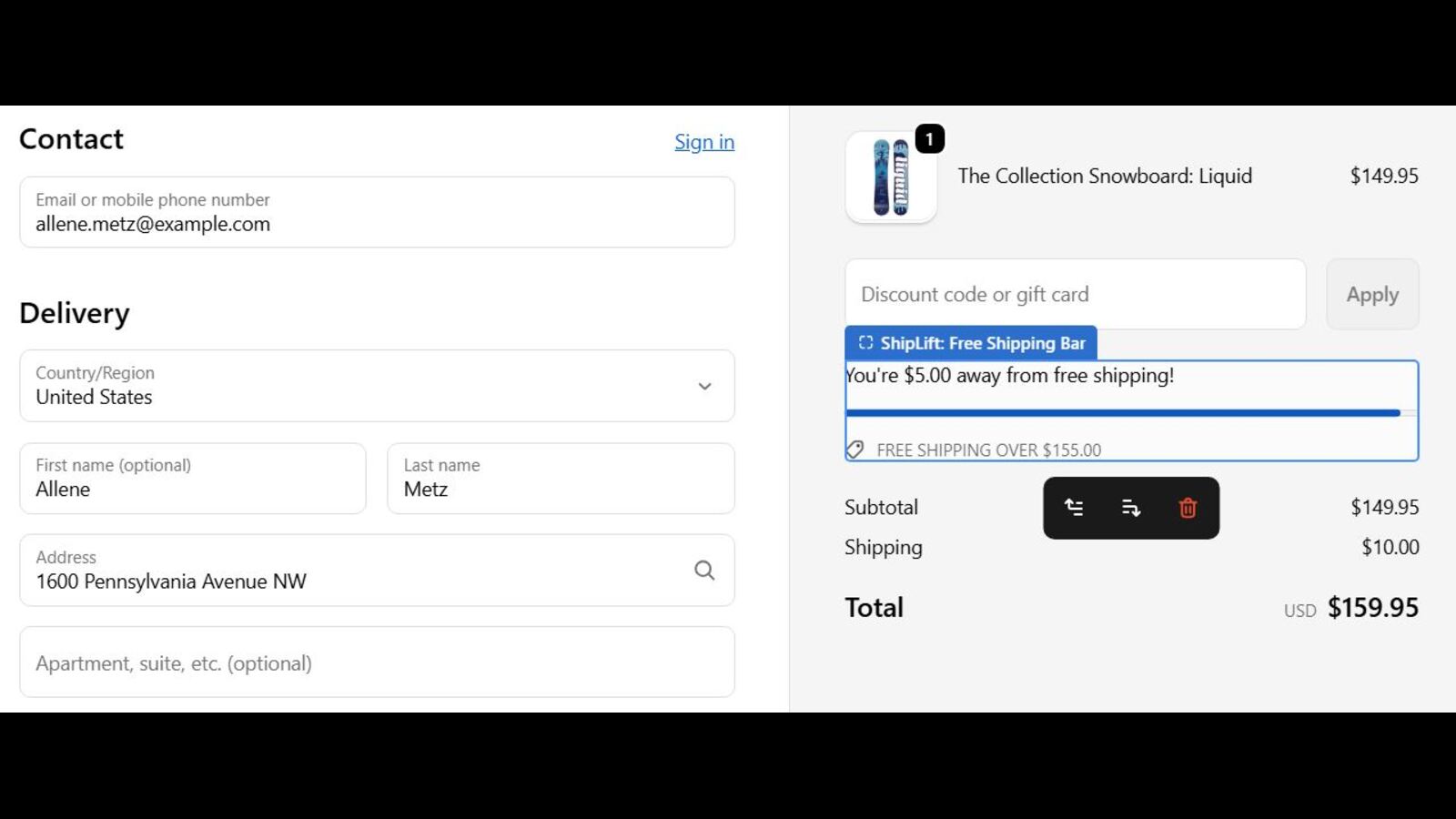Click the free shipping progress bar
Viewport: 1456px width, 819px height.
click(1123, 413)
